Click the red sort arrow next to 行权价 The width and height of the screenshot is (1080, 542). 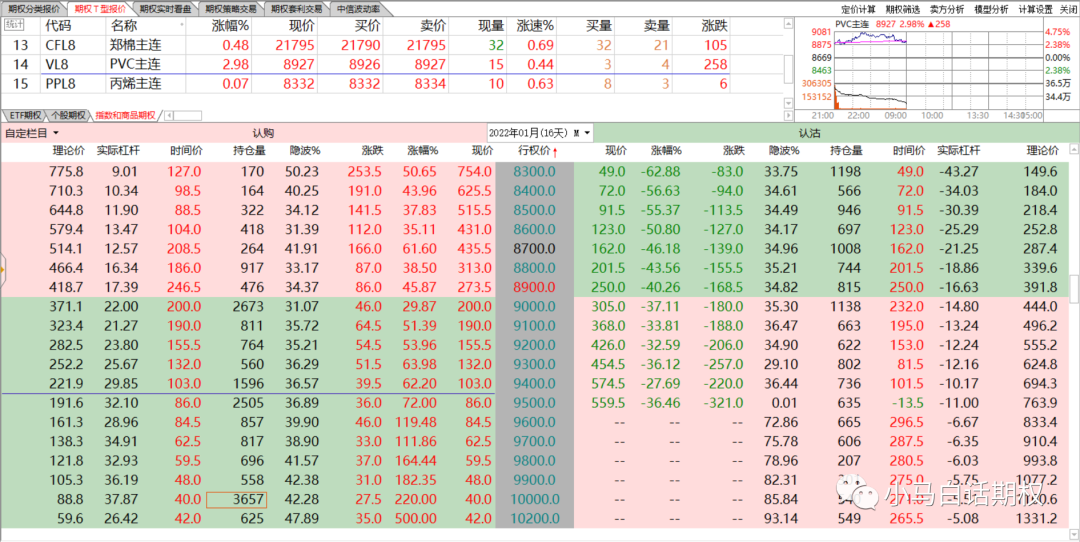556,151
